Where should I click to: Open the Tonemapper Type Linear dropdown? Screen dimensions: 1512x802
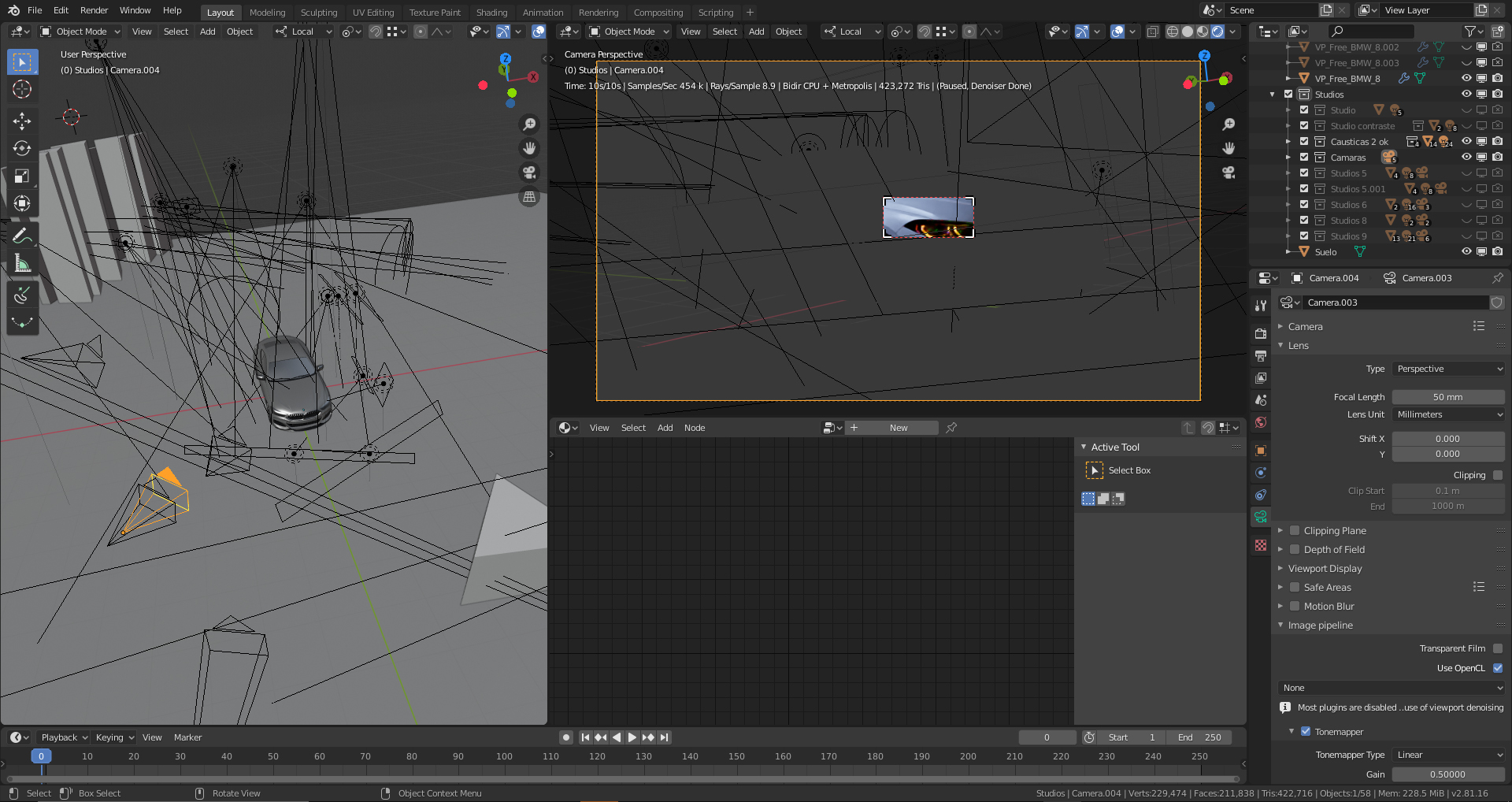[1447, 755]
